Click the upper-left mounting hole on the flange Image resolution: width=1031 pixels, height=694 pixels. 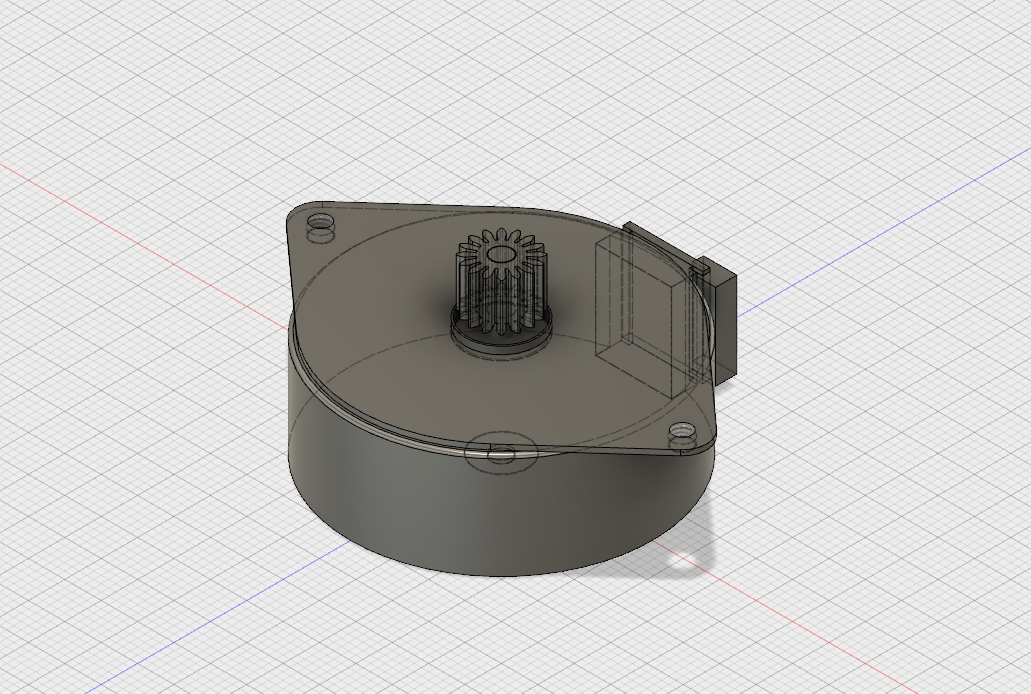(x=321, y=222)
